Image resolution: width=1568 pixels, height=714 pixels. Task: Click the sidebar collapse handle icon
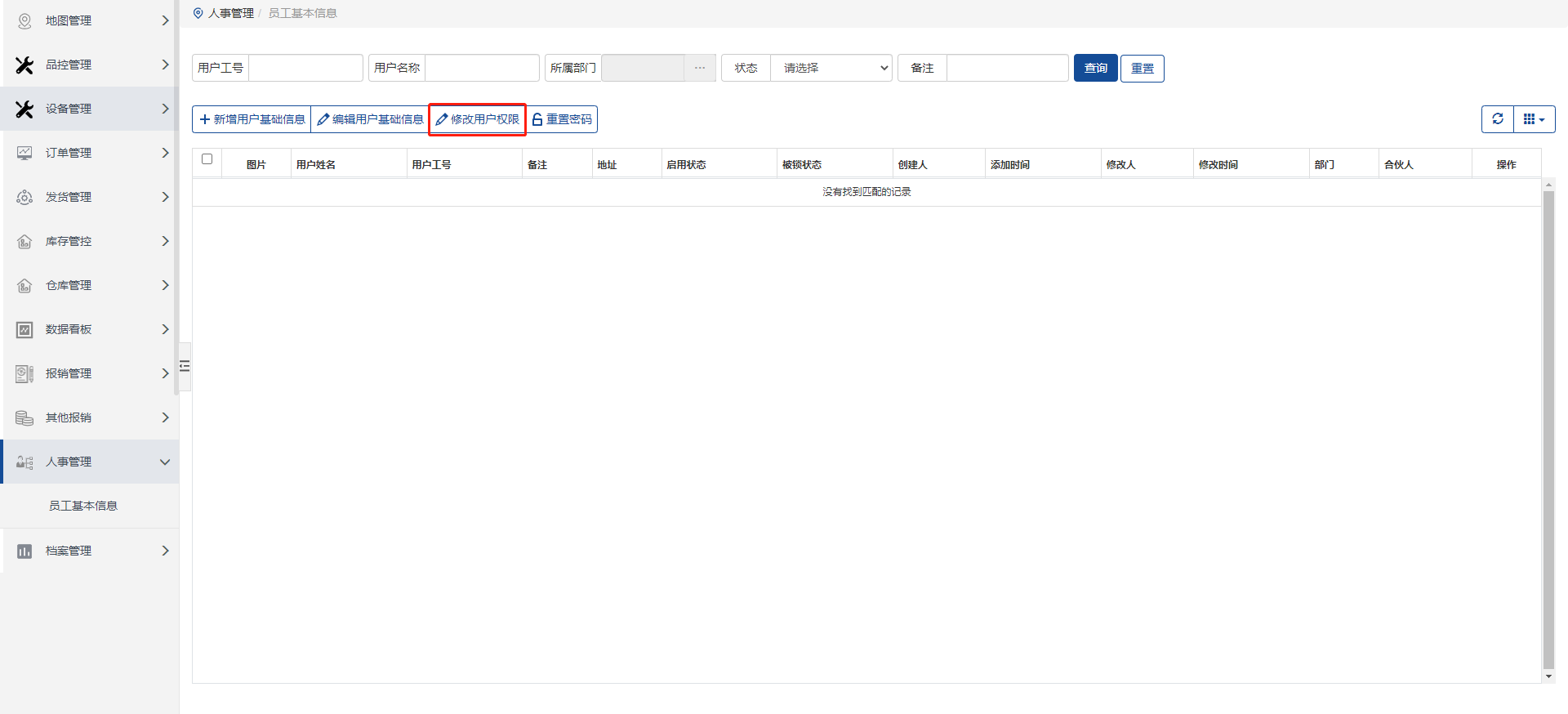coord(185,366)
